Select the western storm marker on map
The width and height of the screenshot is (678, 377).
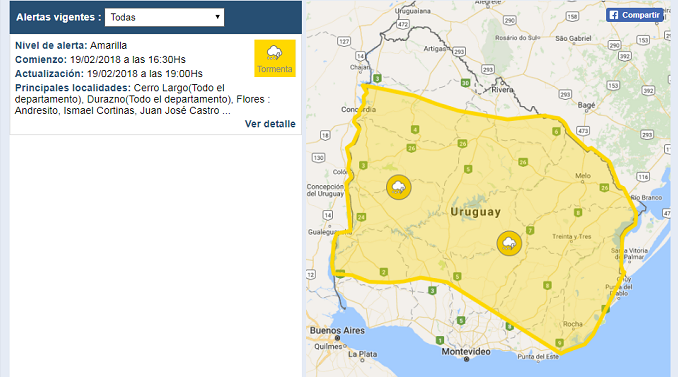point(399,187)
